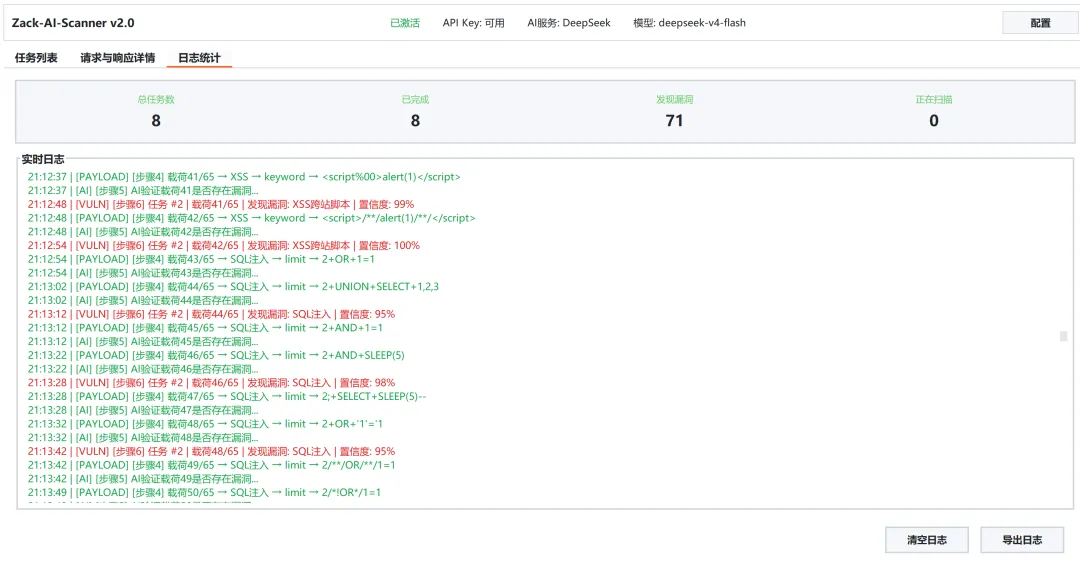
Task: Select log line AI验证载荷46是否存在漏洞
Action: click(143, 369)
